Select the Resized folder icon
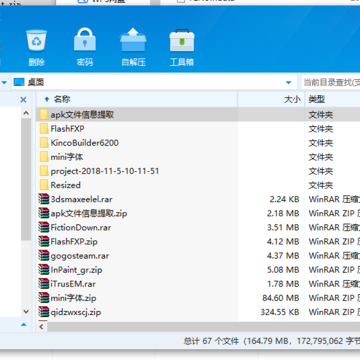Image resolution: width=360 pixels, height=360 pixels. point(44,185)
